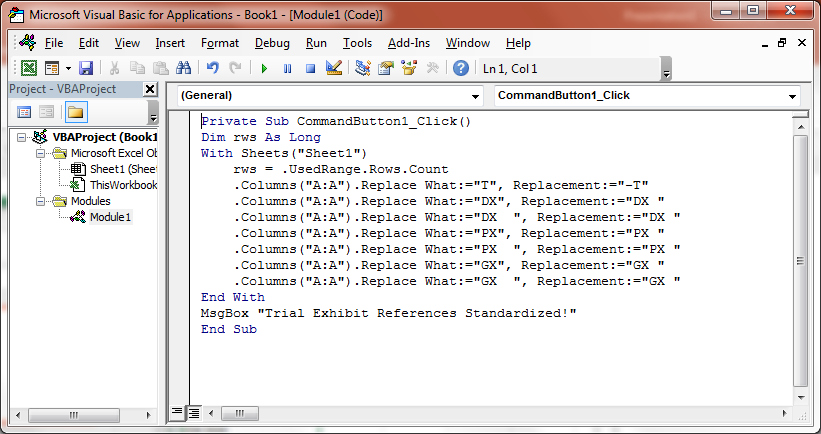Collapse the VBAProject (Book1) tree node

coord(21,137)
